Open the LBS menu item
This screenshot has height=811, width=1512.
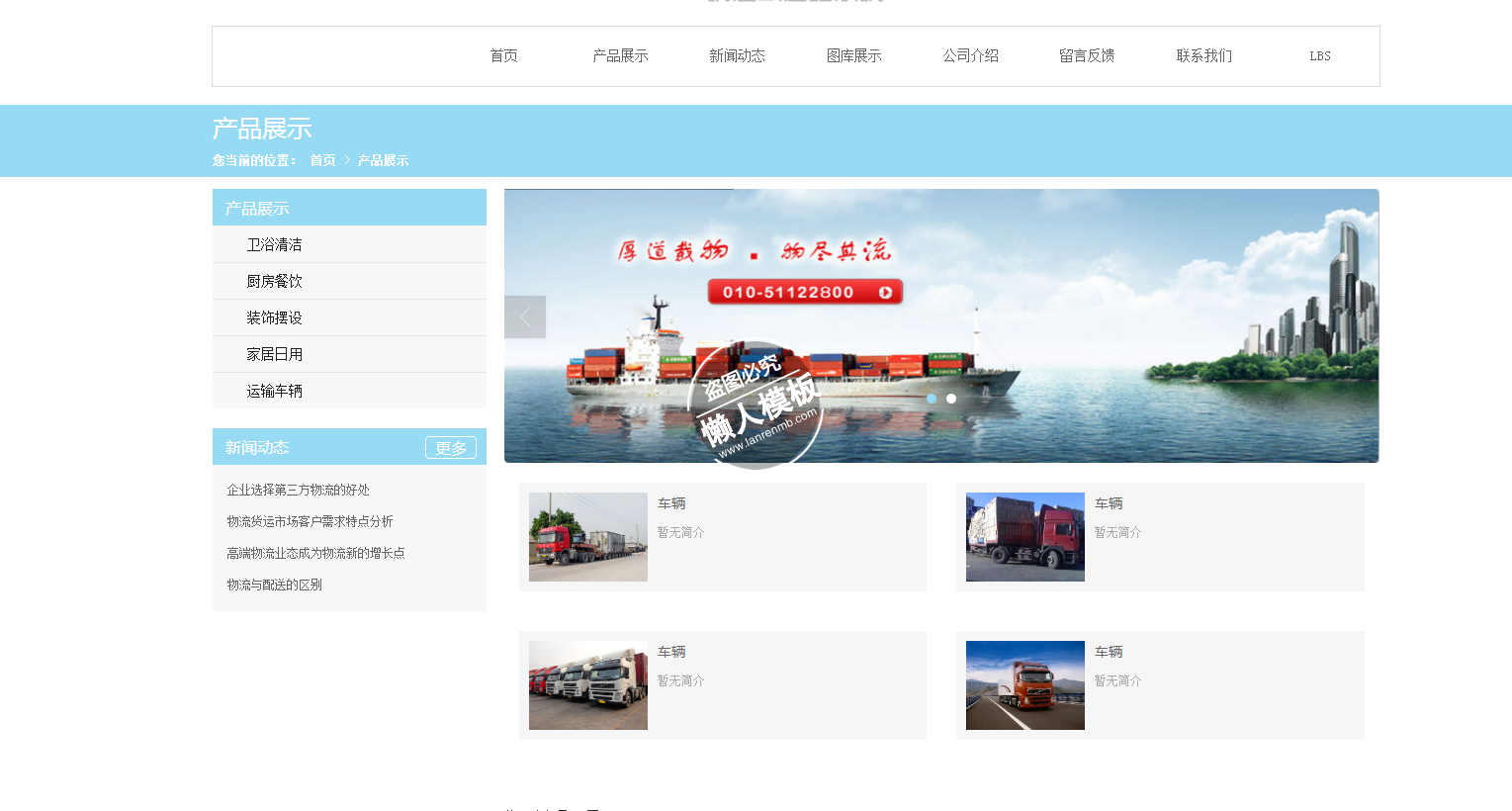1320,56
